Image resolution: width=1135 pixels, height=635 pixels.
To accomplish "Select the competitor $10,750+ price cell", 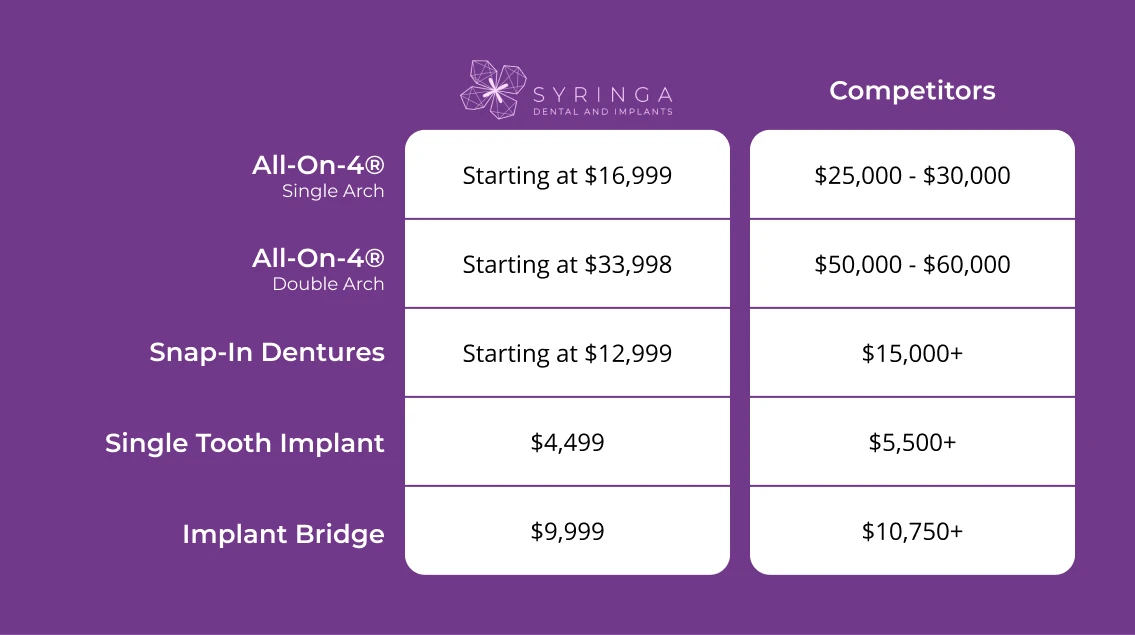I will click(x=912, y=531).
